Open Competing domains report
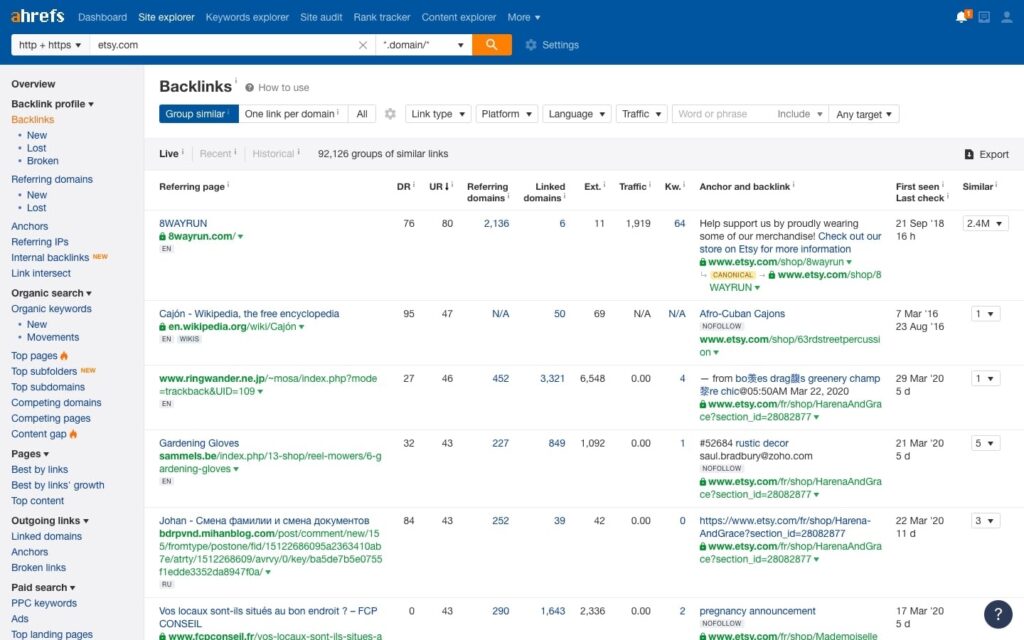 56,402
